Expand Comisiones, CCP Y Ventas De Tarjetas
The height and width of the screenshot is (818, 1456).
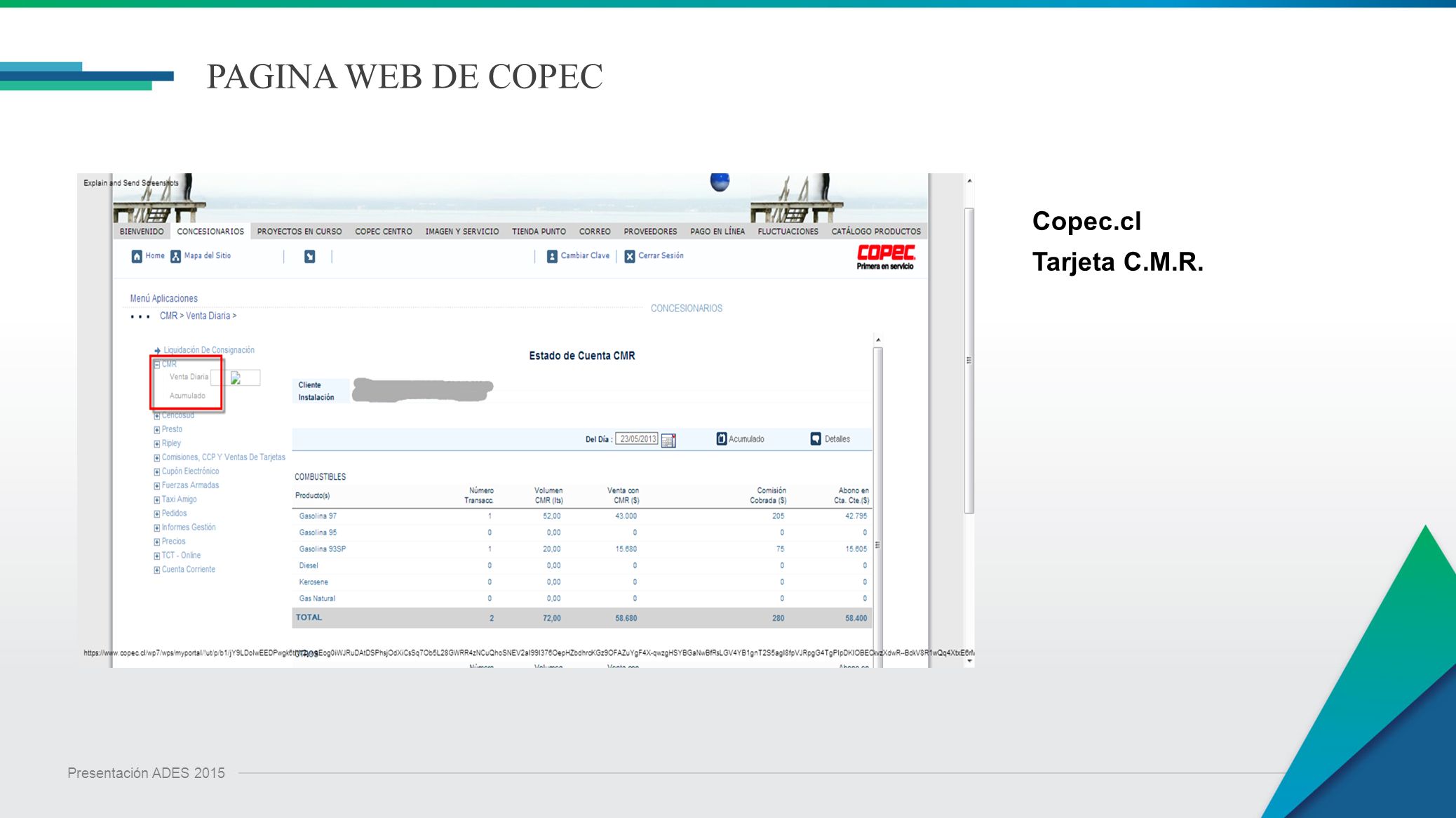pyautogui.click(x=157, y=457)
